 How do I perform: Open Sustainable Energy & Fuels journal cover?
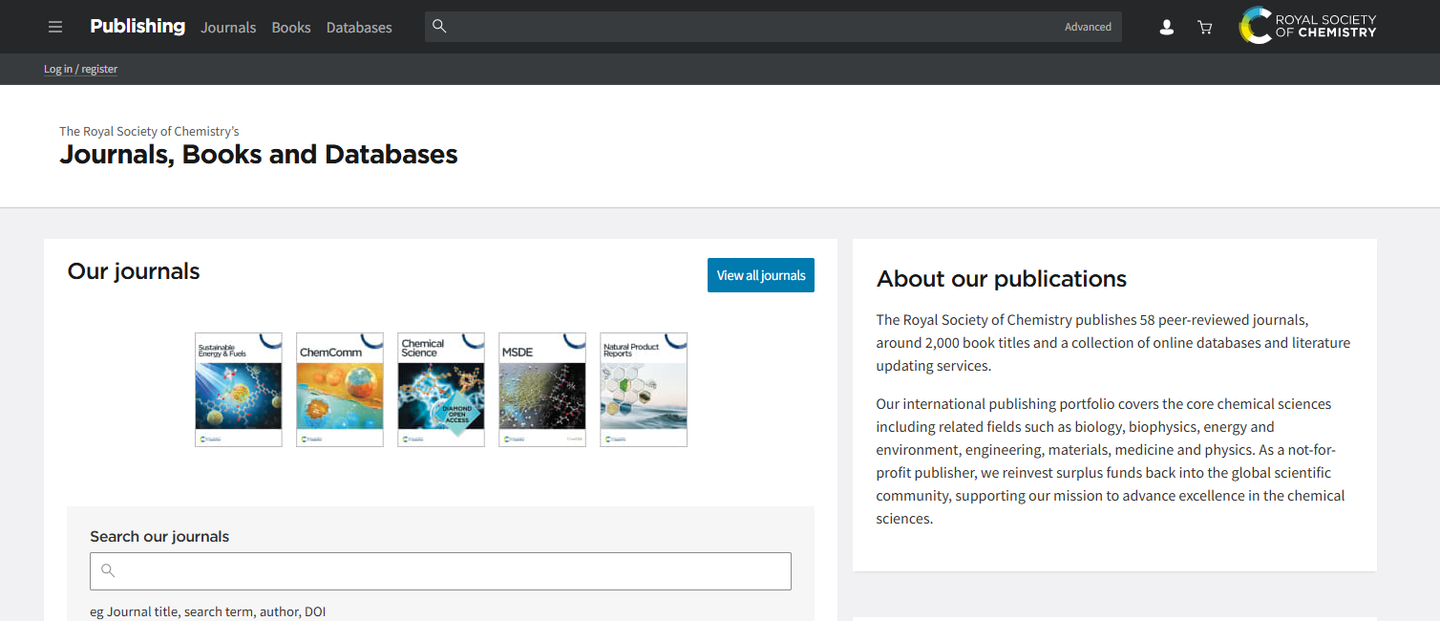(238, 390)
